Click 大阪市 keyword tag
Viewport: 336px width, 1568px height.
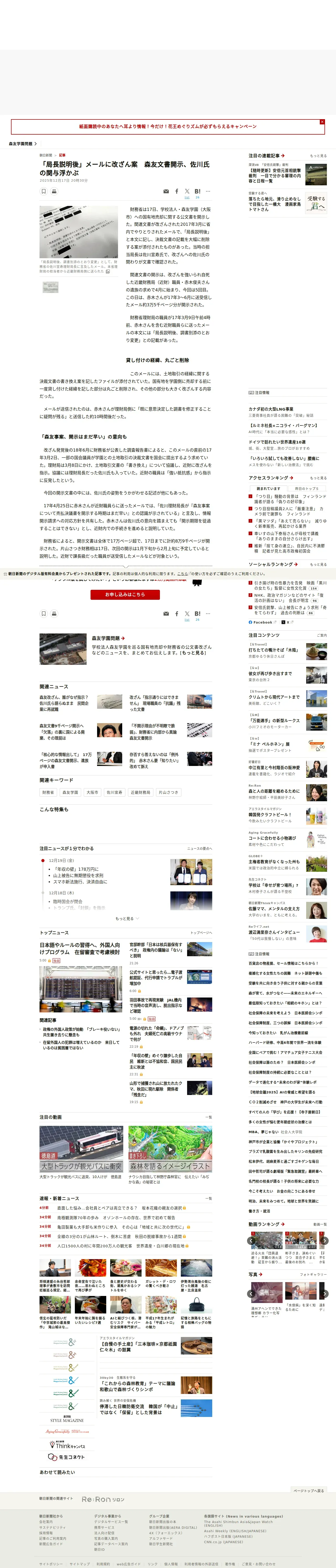pyautogui.click(x=92, y=793)
